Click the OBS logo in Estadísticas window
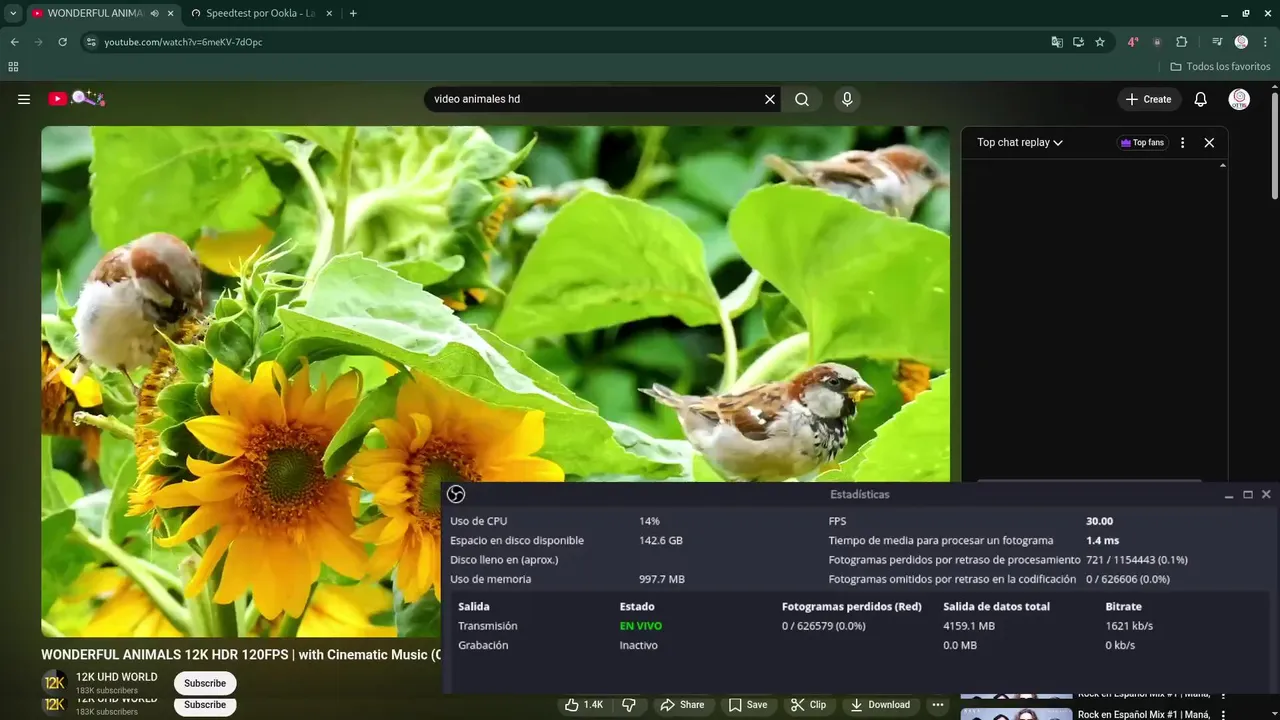Viewport: 1280px width, 720px height. point(456,494)
